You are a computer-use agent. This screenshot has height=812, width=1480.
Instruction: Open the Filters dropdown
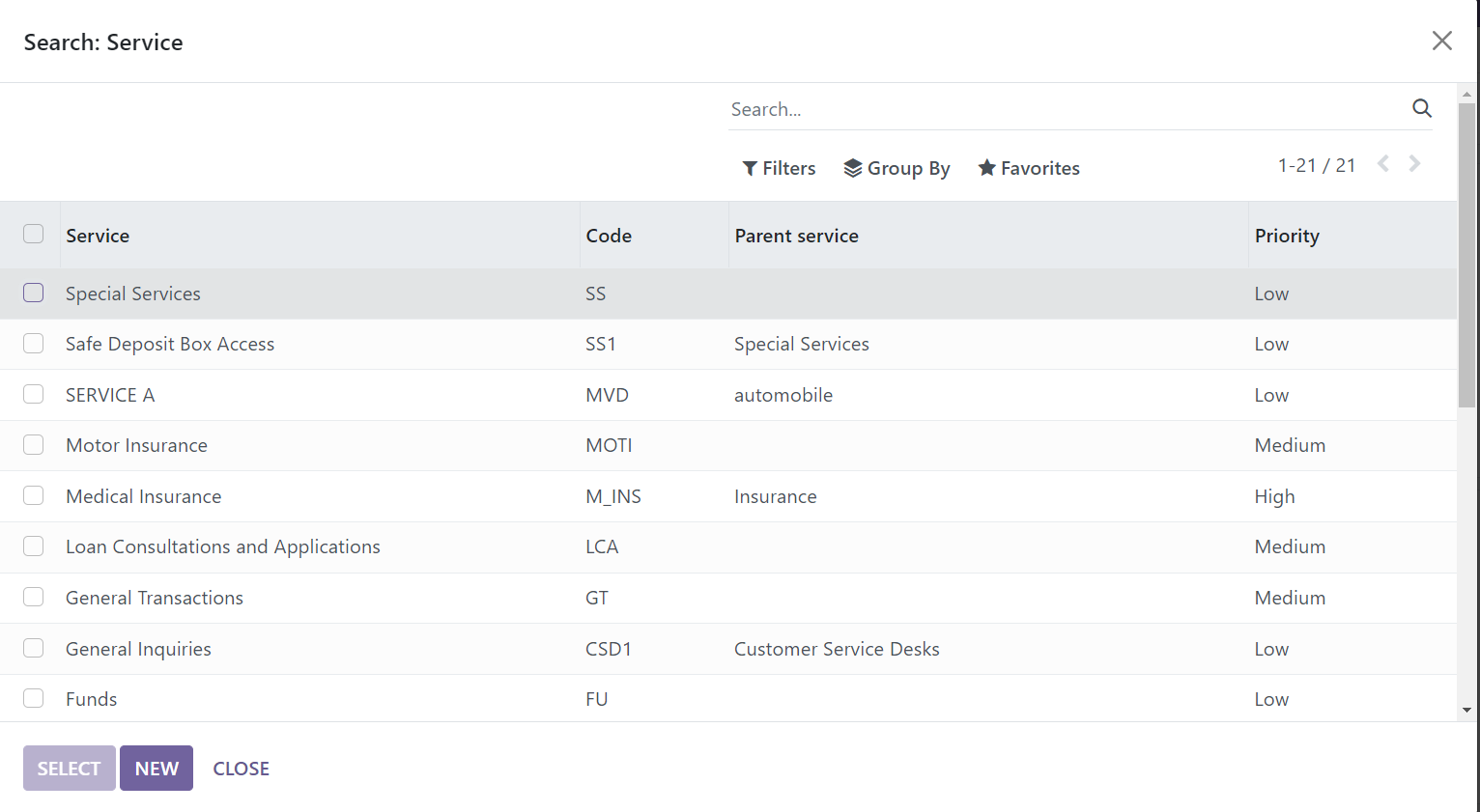click(779, 168)
